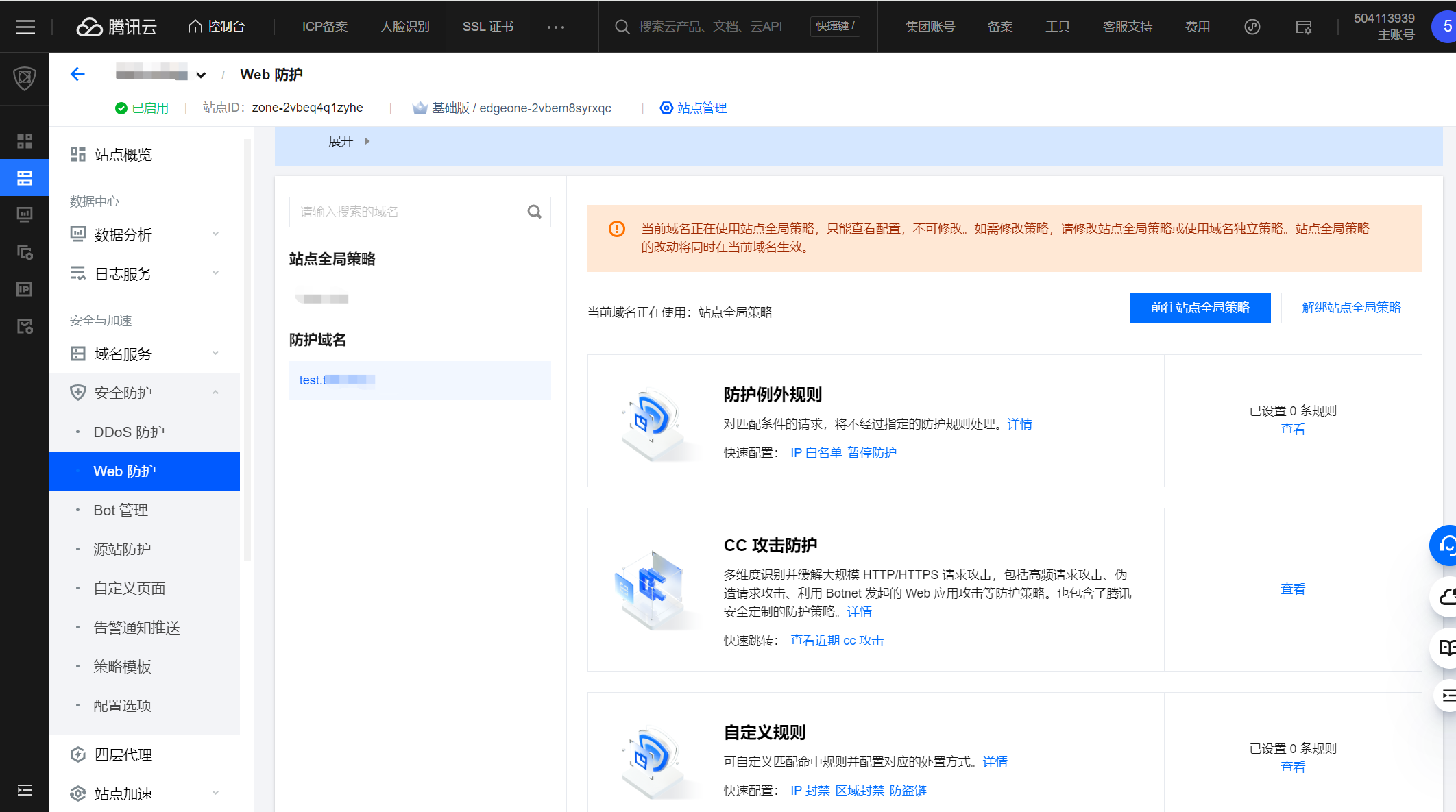Expand 站点加速 sidebar group
Screen dimensions: 1456x812
tap(145, 794)
